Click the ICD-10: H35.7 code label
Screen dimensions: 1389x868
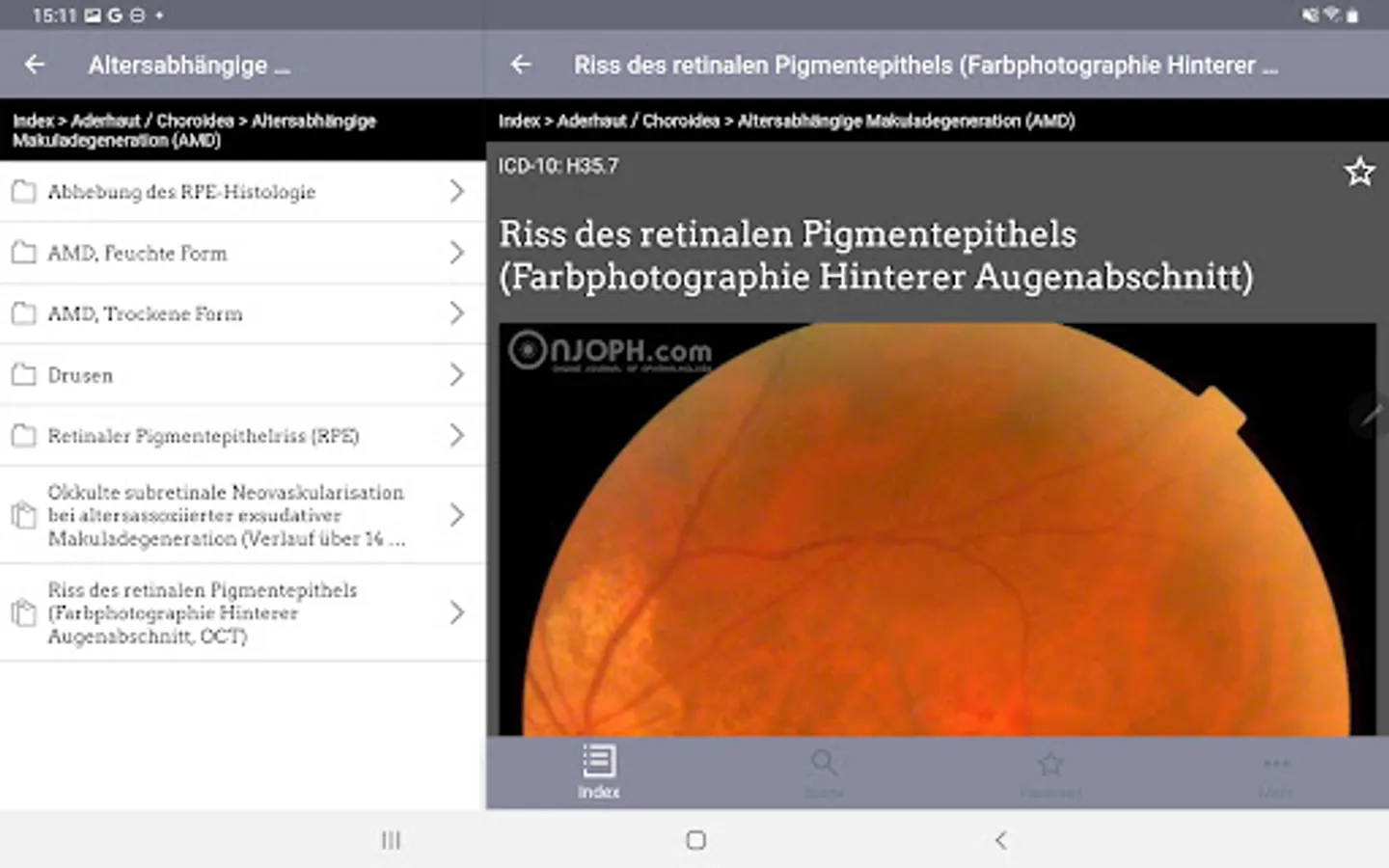pos(558,166)
